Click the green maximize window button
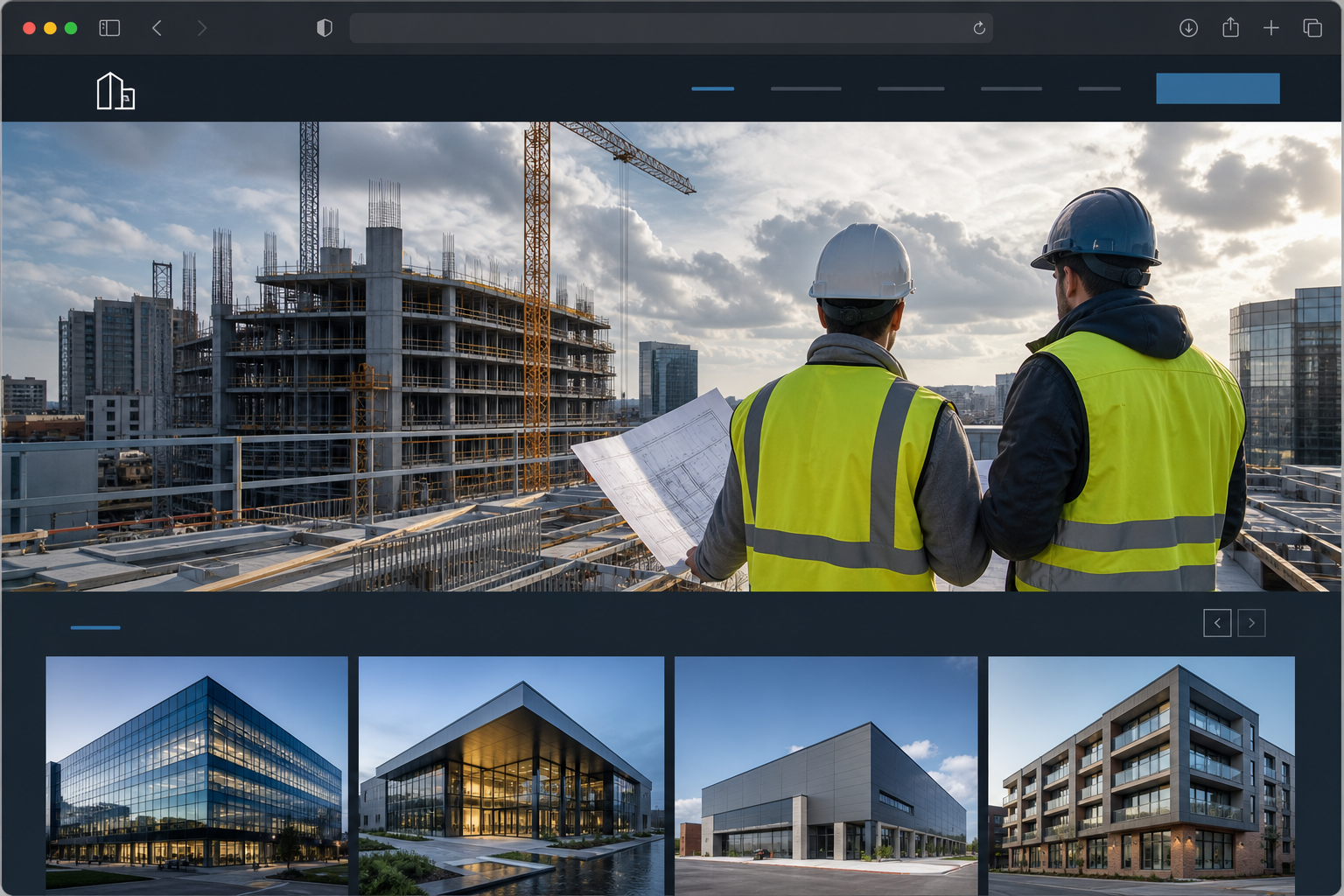 (x=71, y=28)
